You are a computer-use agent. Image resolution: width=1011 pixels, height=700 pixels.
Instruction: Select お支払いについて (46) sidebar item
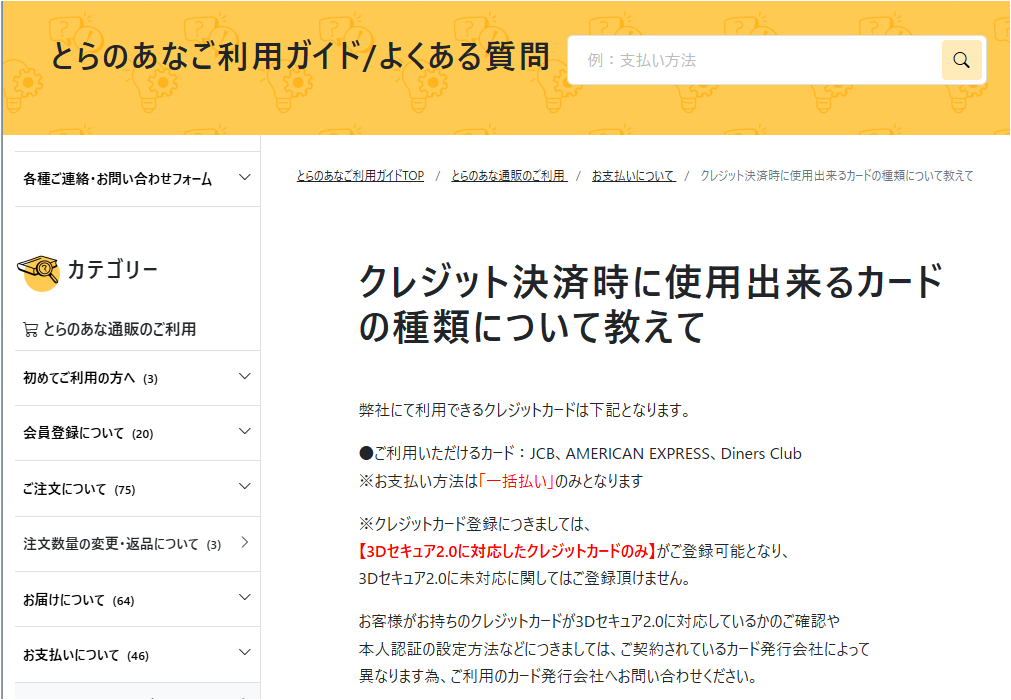click(x=85, y=655)
